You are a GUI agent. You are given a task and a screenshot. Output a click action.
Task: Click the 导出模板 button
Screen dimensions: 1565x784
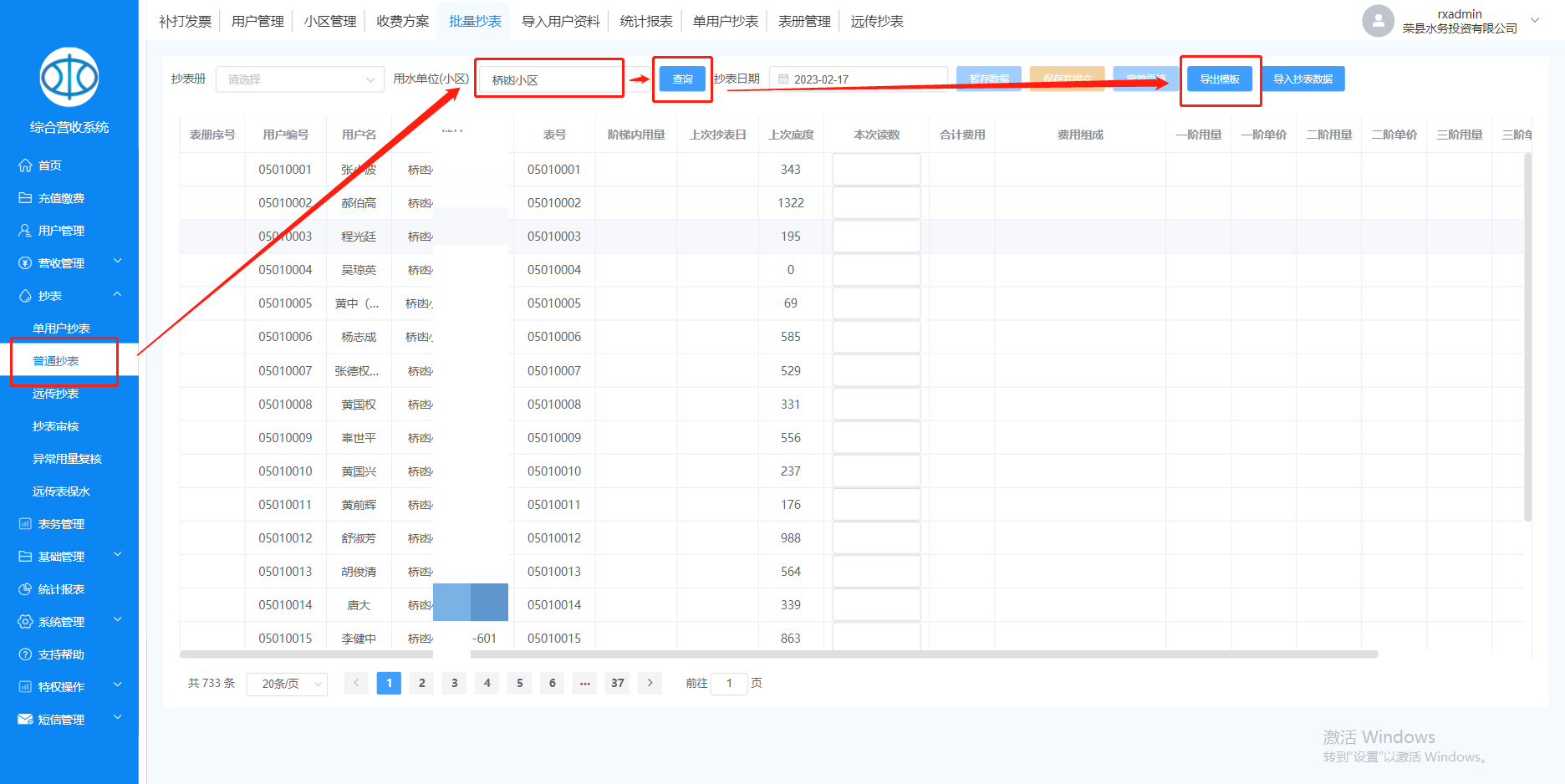tap(1220, 79)
